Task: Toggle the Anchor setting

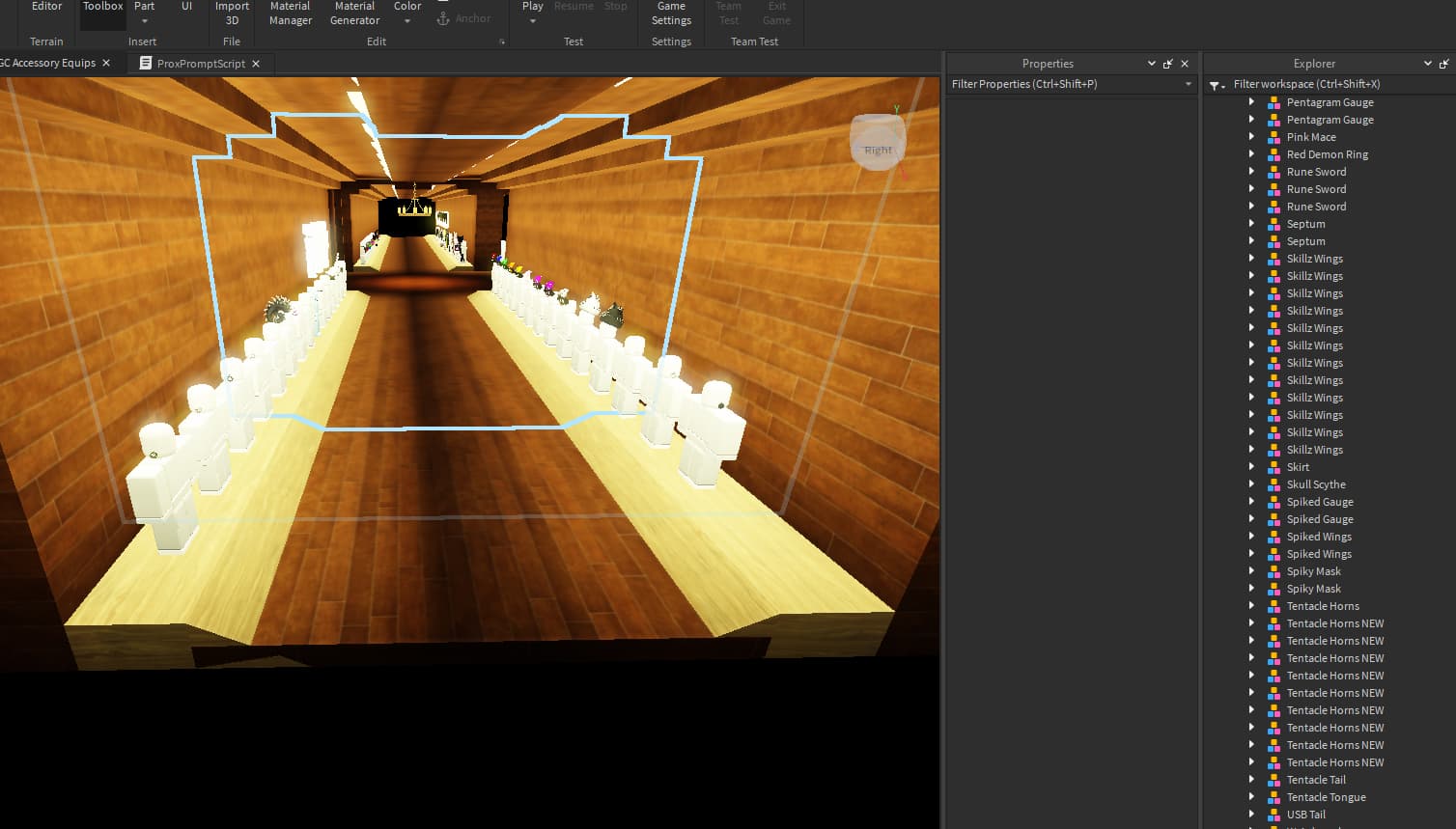Action: pos(463,18)
